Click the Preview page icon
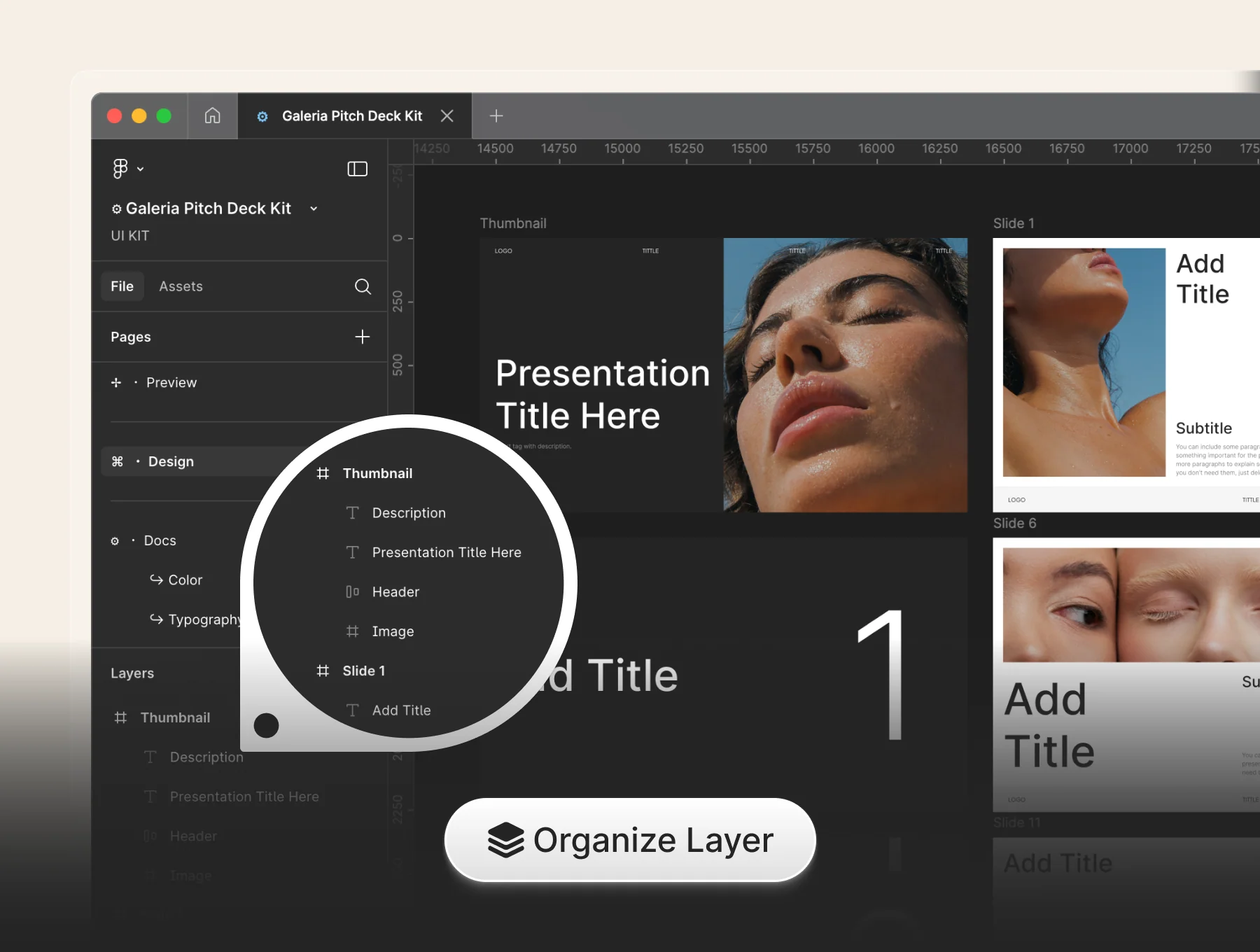1260x952 pixels. (x=116, y=383)
